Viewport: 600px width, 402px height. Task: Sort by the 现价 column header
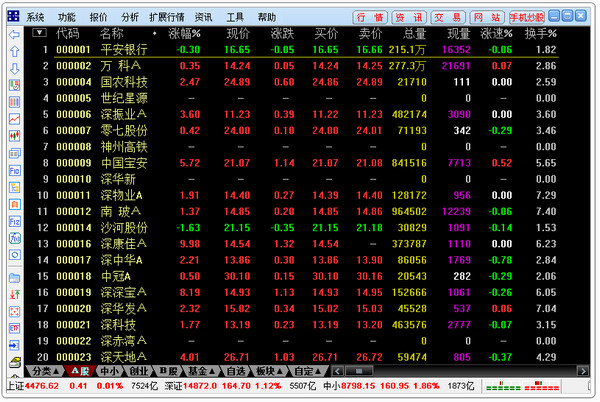point(238,34)
